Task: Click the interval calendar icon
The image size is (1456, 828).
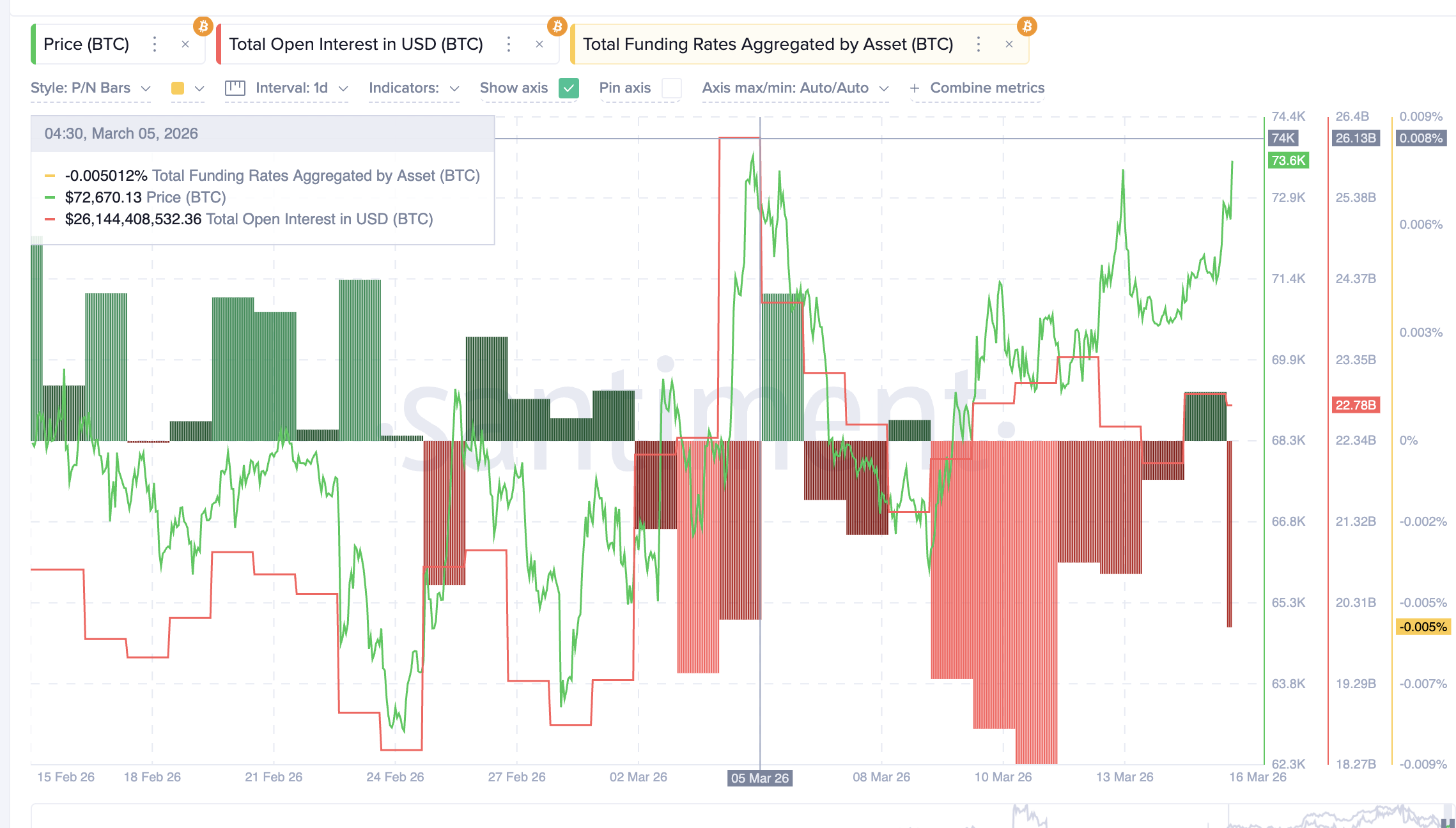Action: [x=235, y=88]
